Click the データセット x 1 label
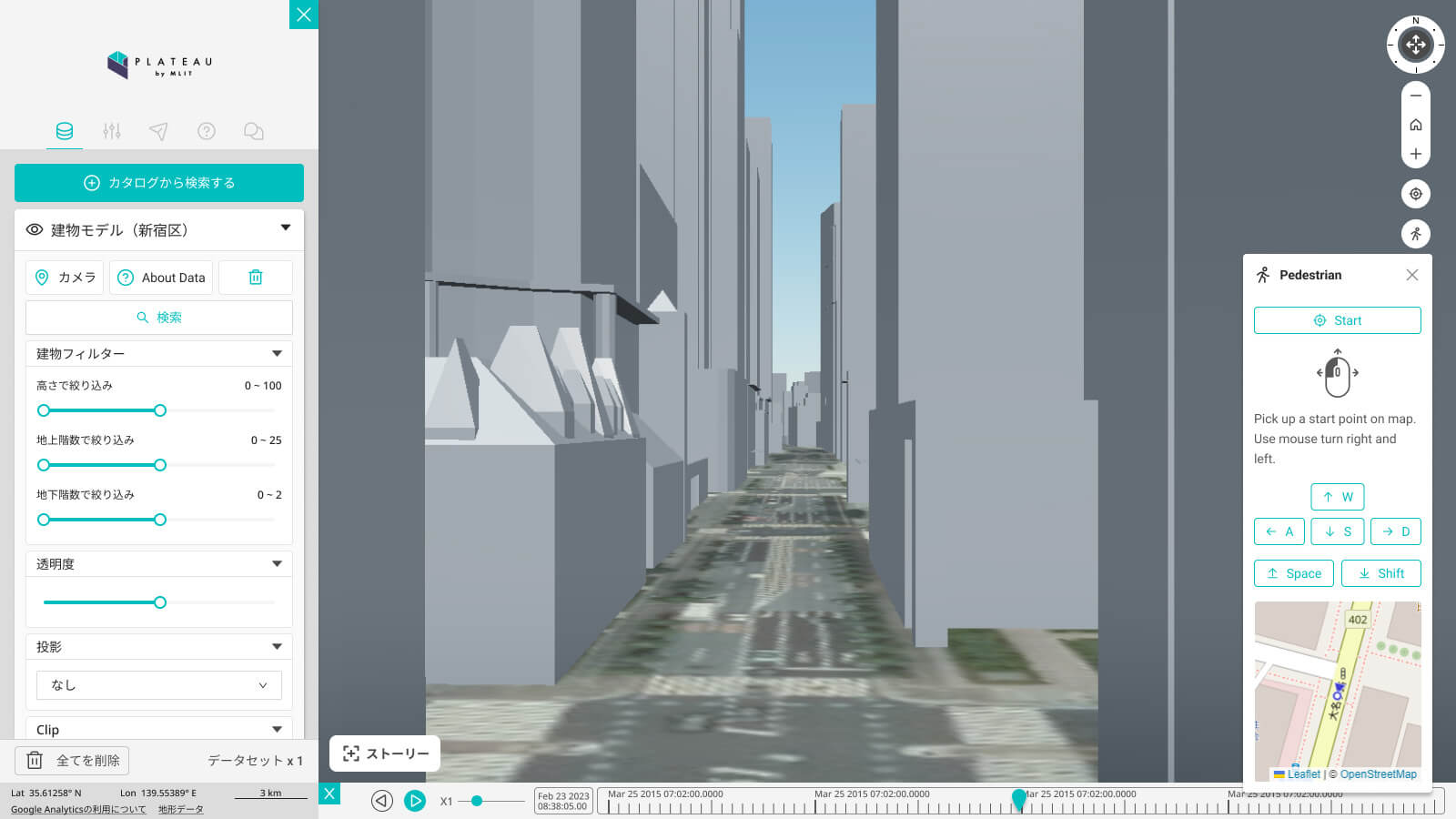Viewport: 1456px width, 819px height. (255, 761)
